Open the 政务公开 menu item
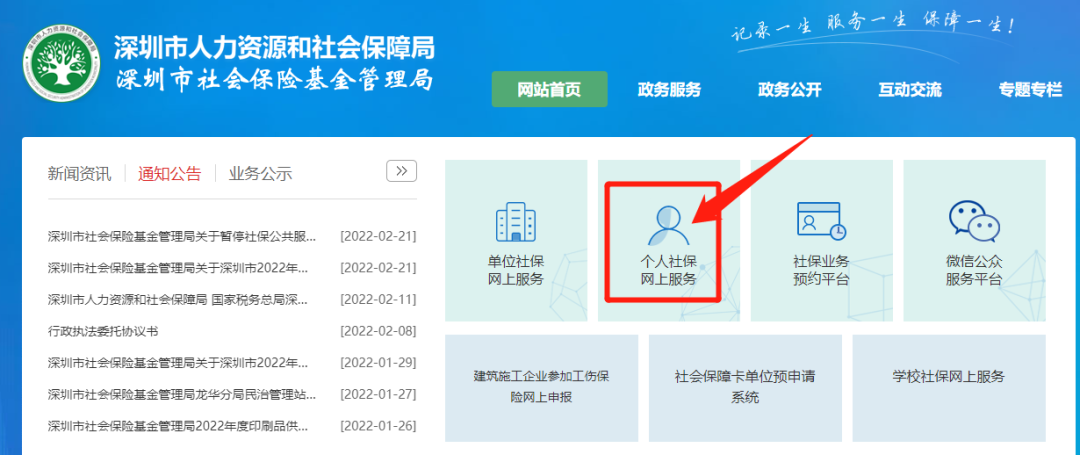Viewport: 1080px width, 455px height. 790,89
